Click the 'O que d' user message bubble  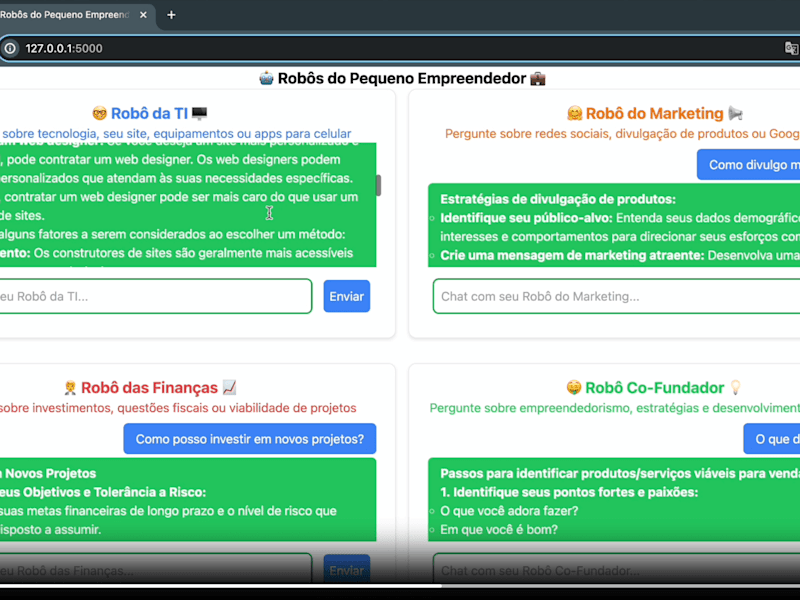(x=772, y=439)
